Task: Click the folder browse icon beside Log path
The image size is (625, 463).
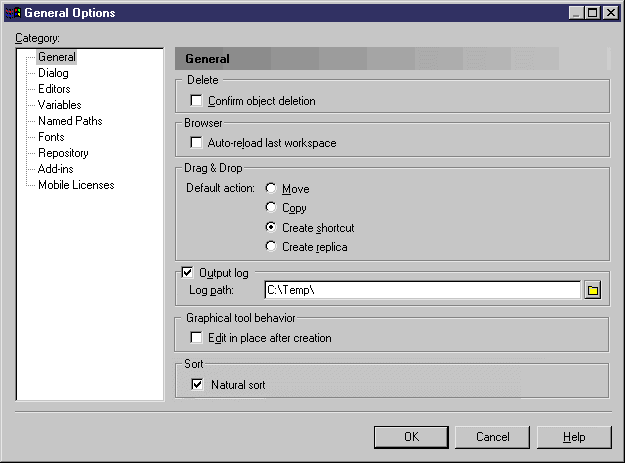Action: pos(593,290)
